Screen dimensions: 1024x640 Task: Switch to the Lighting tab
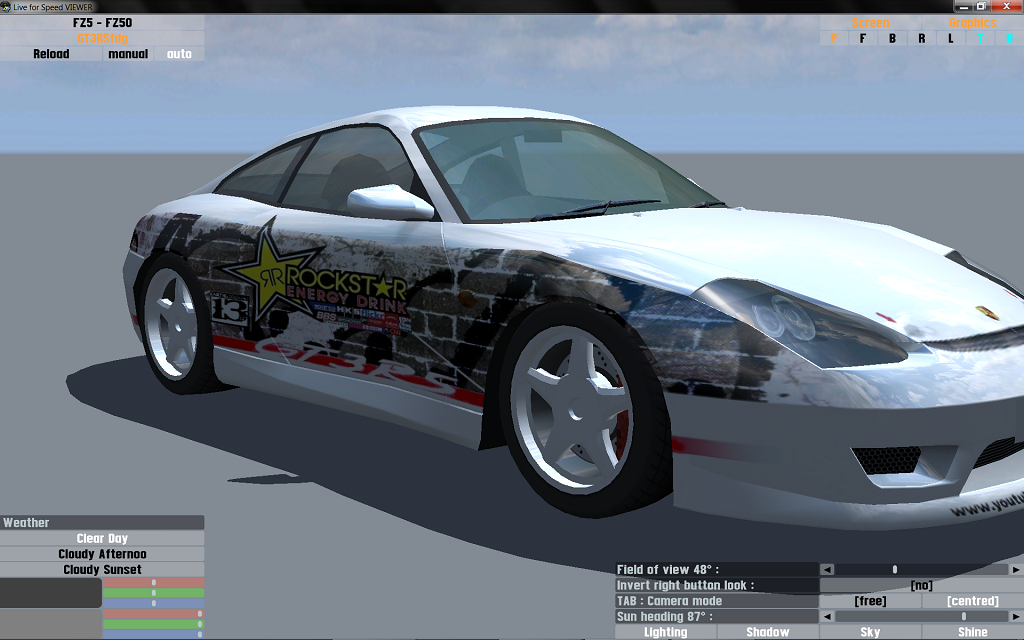[x=665, y=632]
